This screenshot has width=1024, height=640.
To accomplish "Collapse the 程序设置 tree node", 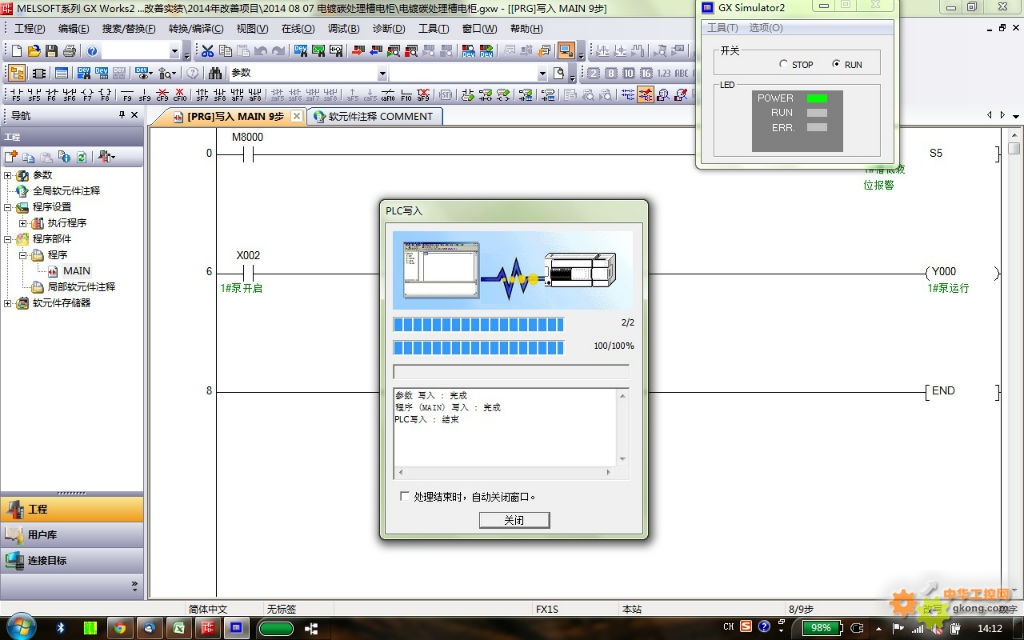I will click(8, 207).
